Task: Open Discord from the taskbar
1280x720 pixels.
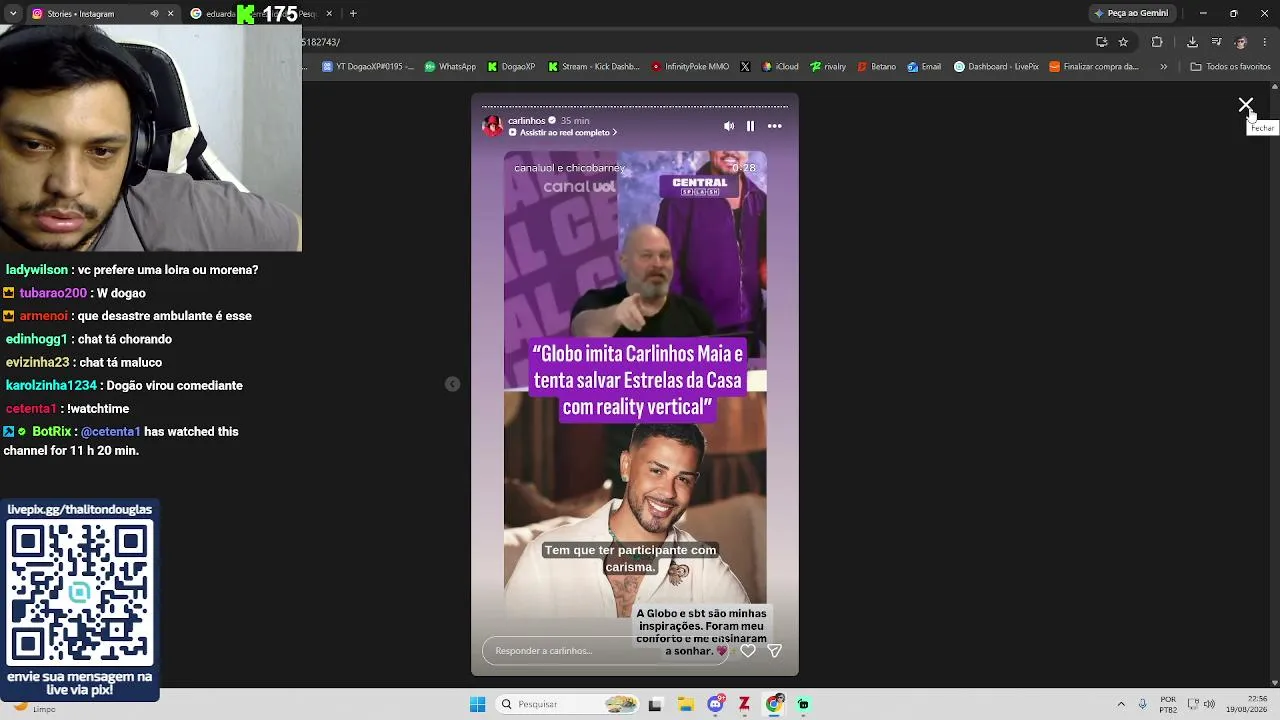Action: (x=716, y=704)
